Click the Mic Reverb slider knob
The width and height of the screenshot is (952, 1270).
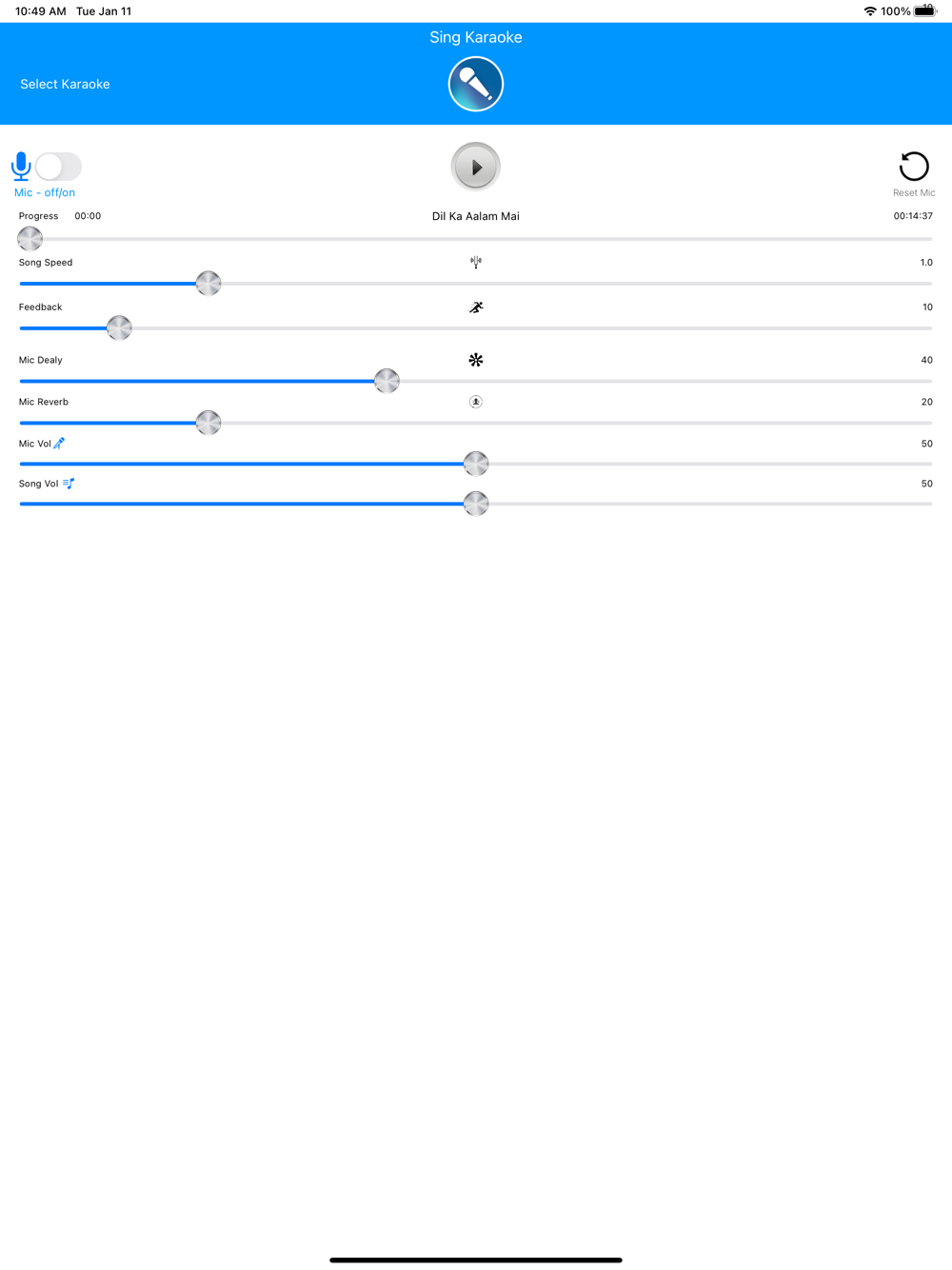[208, 423]
